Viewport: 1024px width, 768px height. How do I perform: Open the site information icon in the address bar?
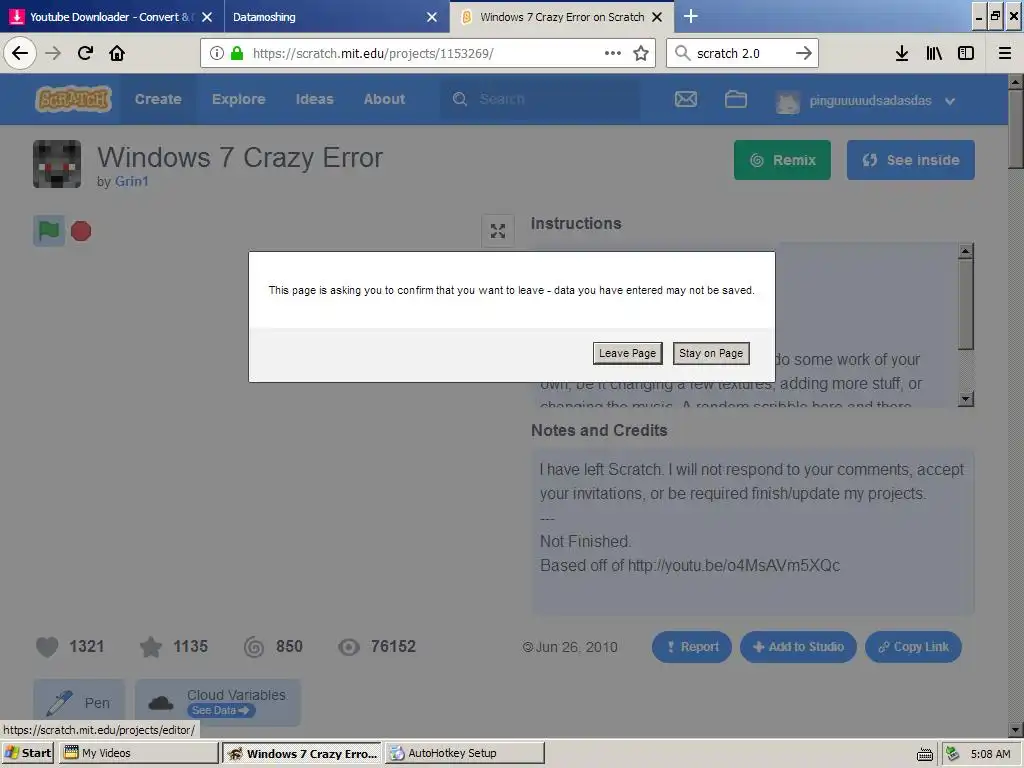[x=217, y=53]
